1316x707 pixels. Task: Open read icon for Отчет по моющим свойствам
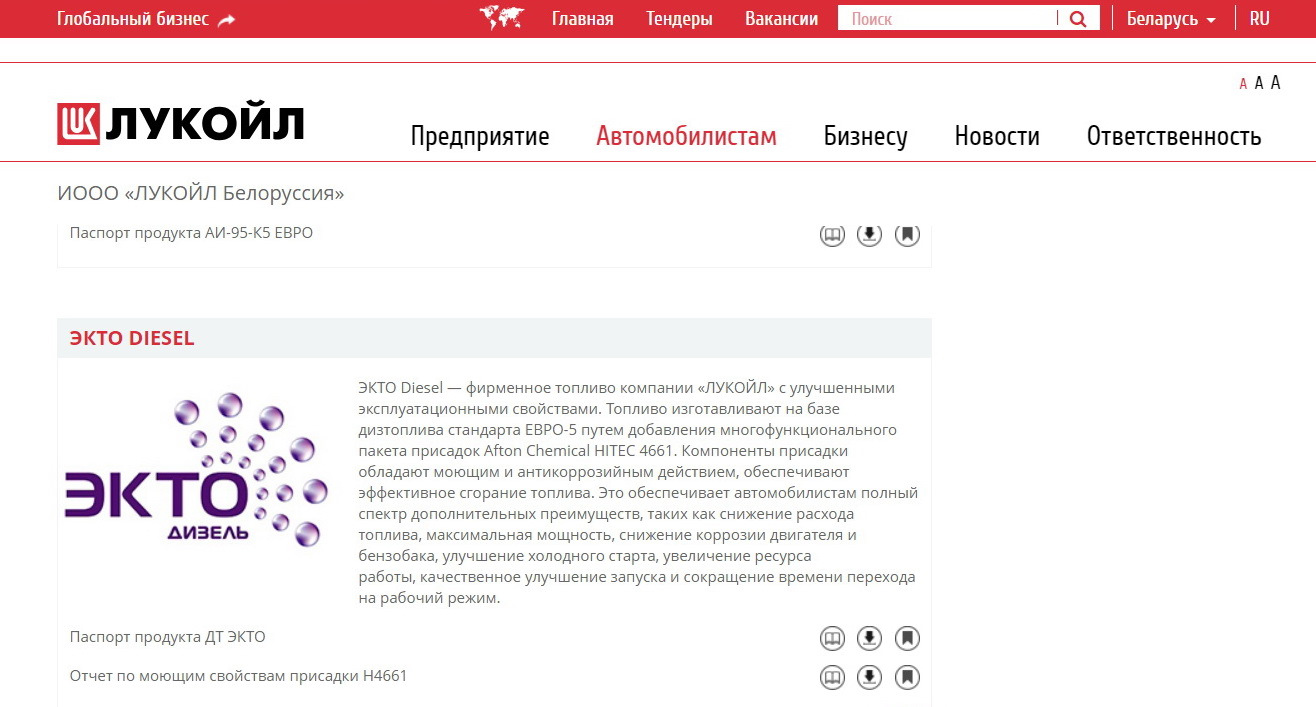pyautogui.click(x=832, y=677)
